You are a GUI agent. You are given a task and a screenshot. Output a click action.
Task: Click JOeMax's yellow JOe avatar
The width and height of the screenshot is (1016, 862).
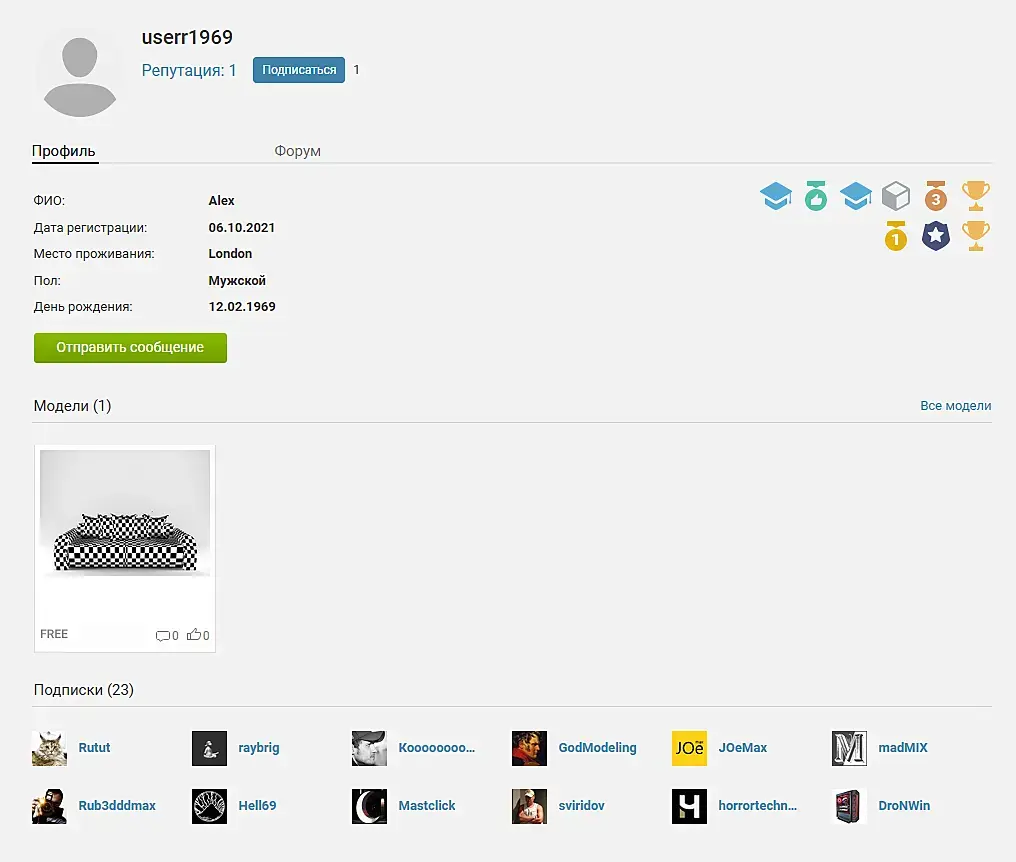point(689,748)
